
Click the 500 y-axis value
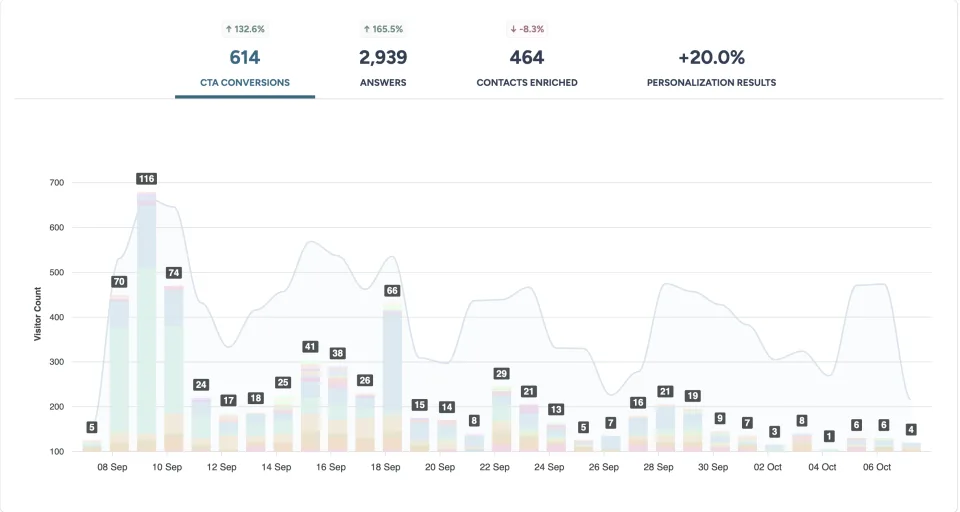[56, 273]
